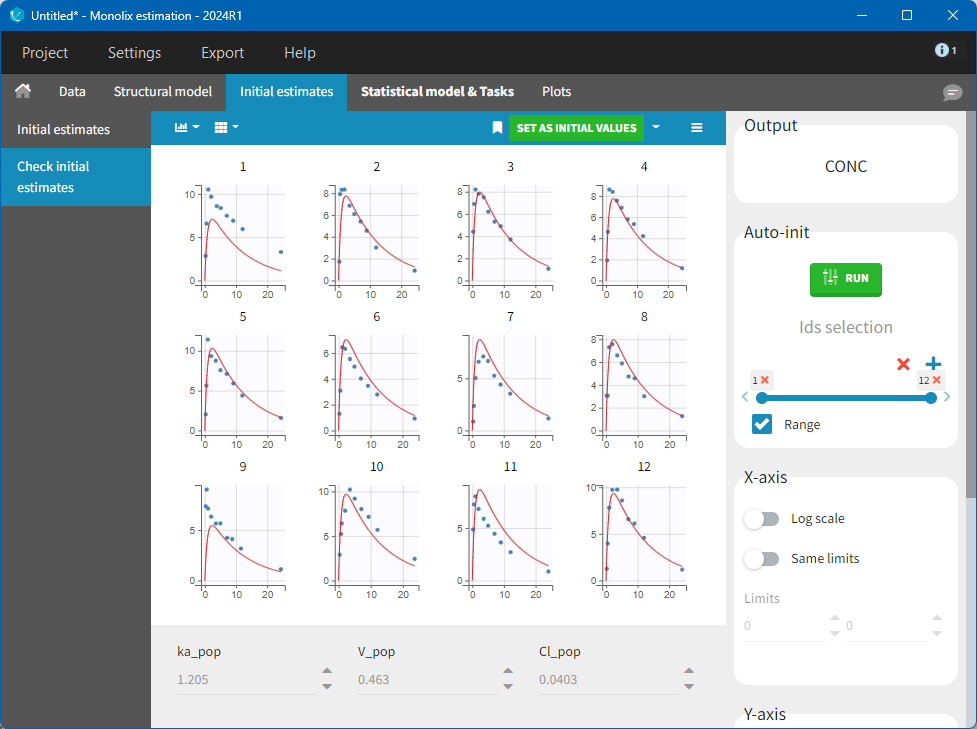This screenshot has height=729, width=977.
Task: Uncheck the Range checkbox
Action: tap(762, 424)
